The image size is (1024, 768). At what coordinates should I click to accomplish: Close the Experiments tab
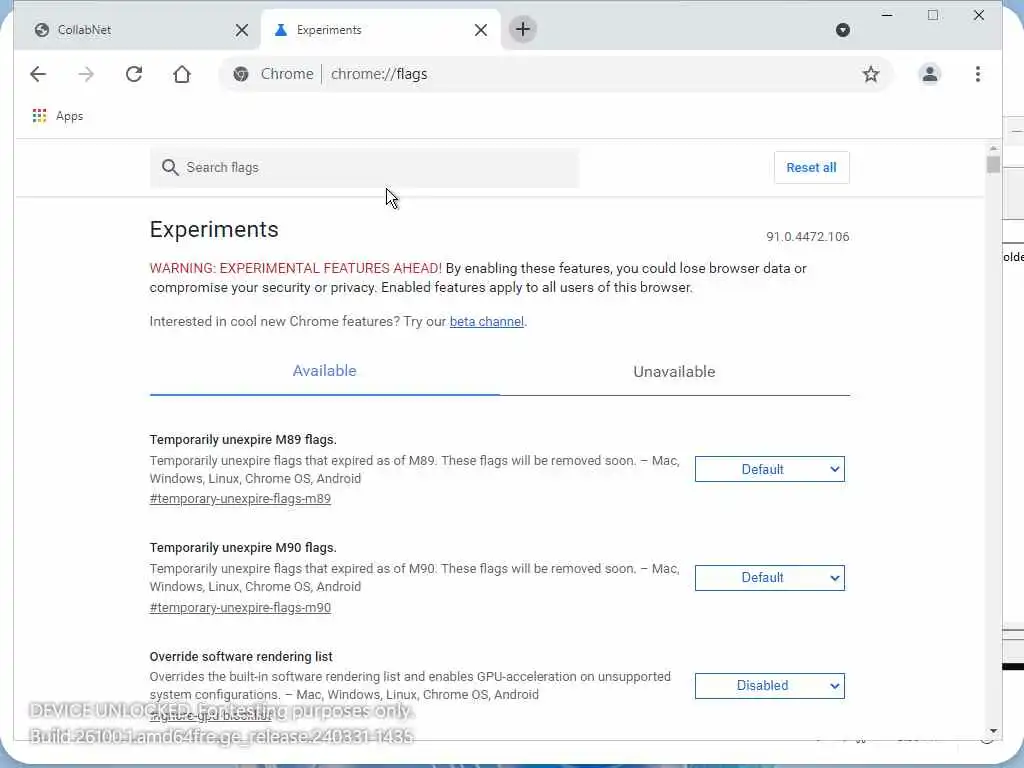[x=481, y=30]
